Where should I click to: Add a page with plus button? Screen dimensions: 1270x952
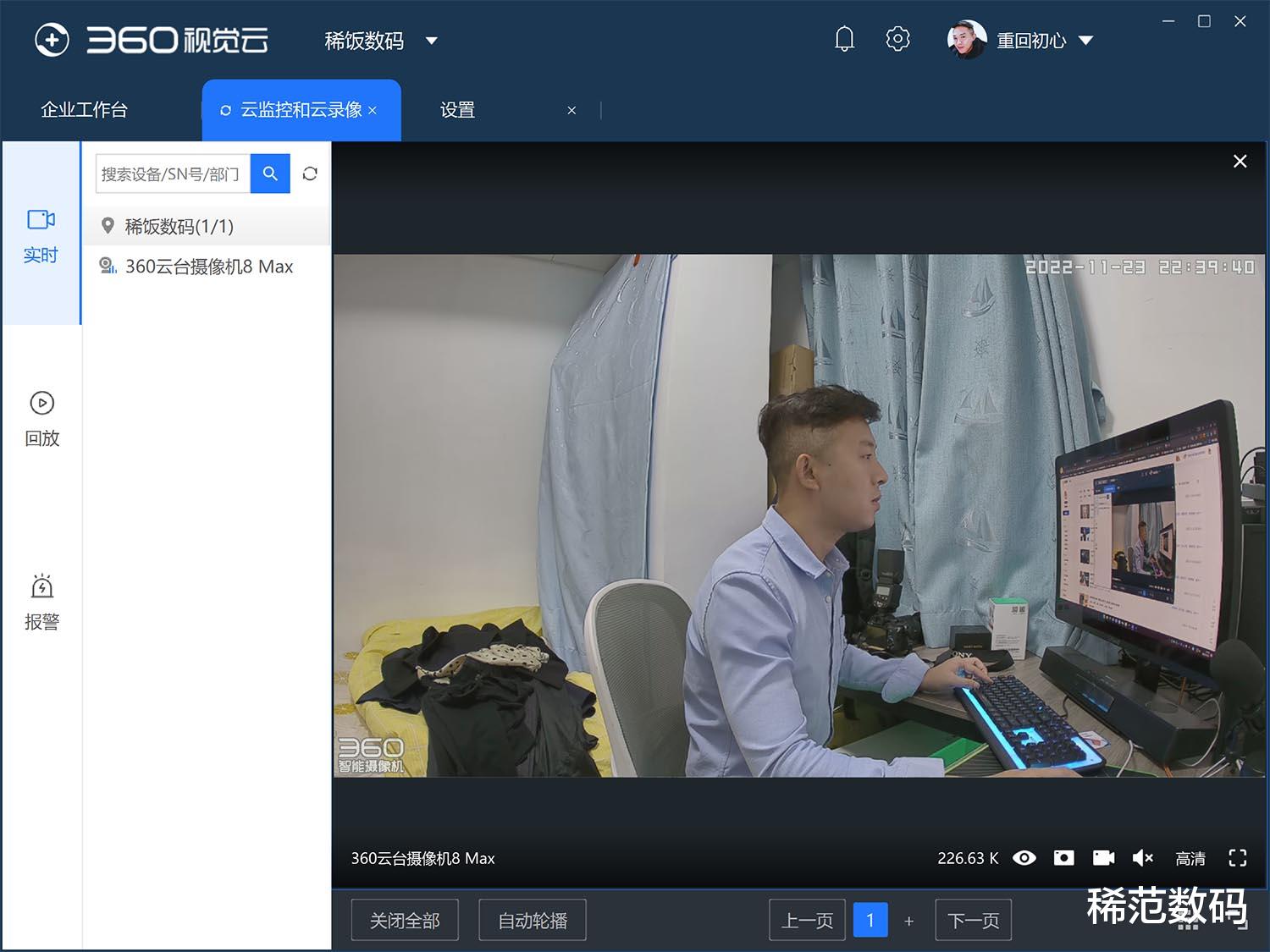(909, 921)
